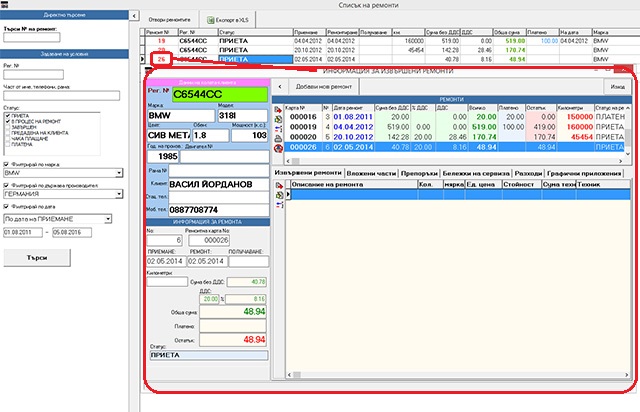Viewport: 640px width, 412px height.
Task: Open the По дата на ПРИЕМАНЕ dropdown
Action: click(108, 219)
